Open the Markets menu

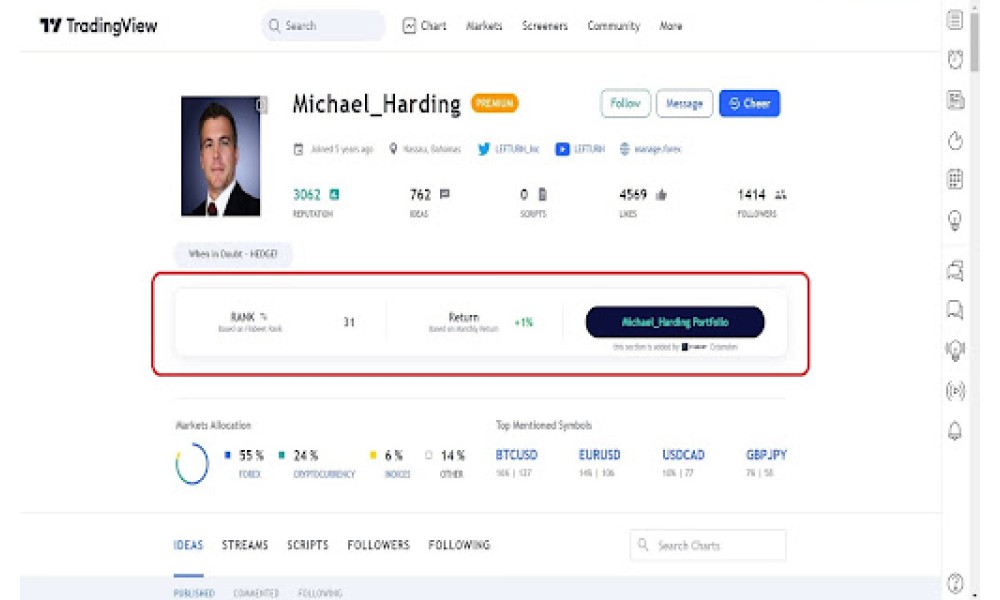484,26
